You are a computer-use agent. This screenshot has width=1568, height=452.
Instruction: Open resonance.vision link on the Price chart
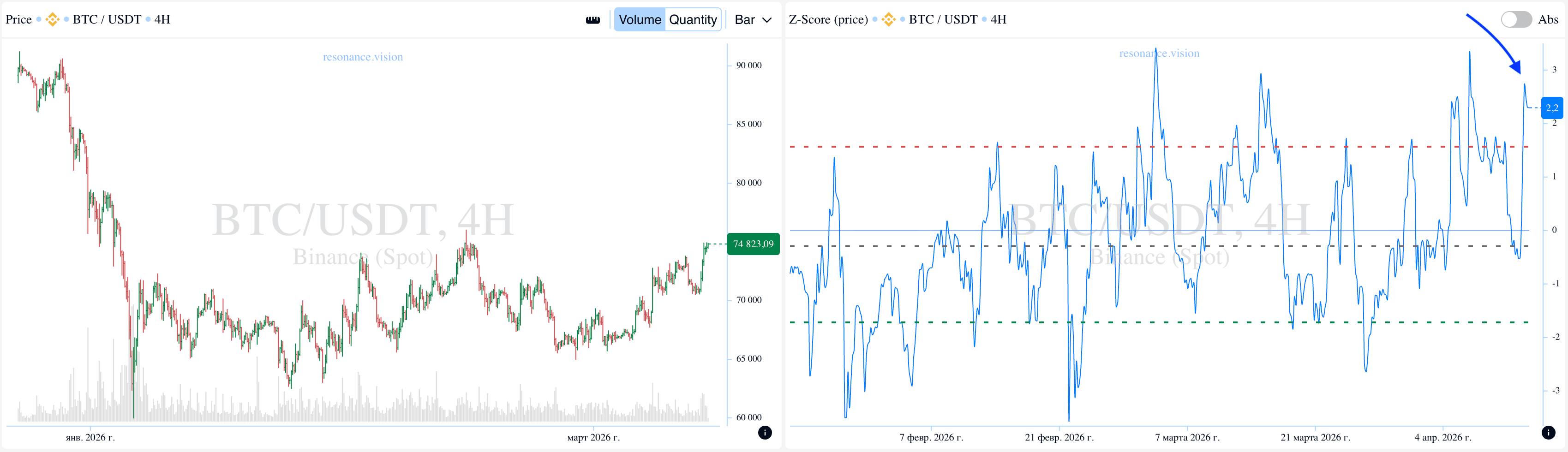point(363,57)
